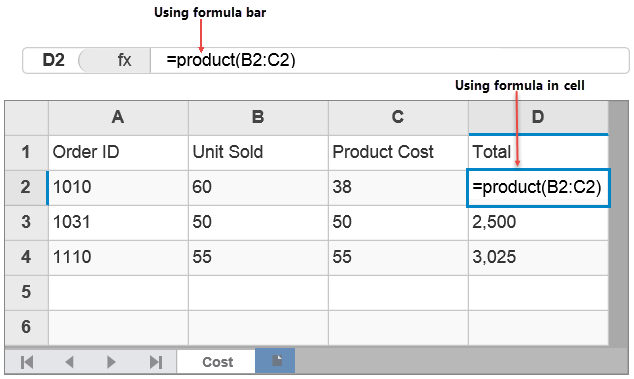Click cell D2 with product formula
The image size is (634, 379).
click(x=538, y=188)
